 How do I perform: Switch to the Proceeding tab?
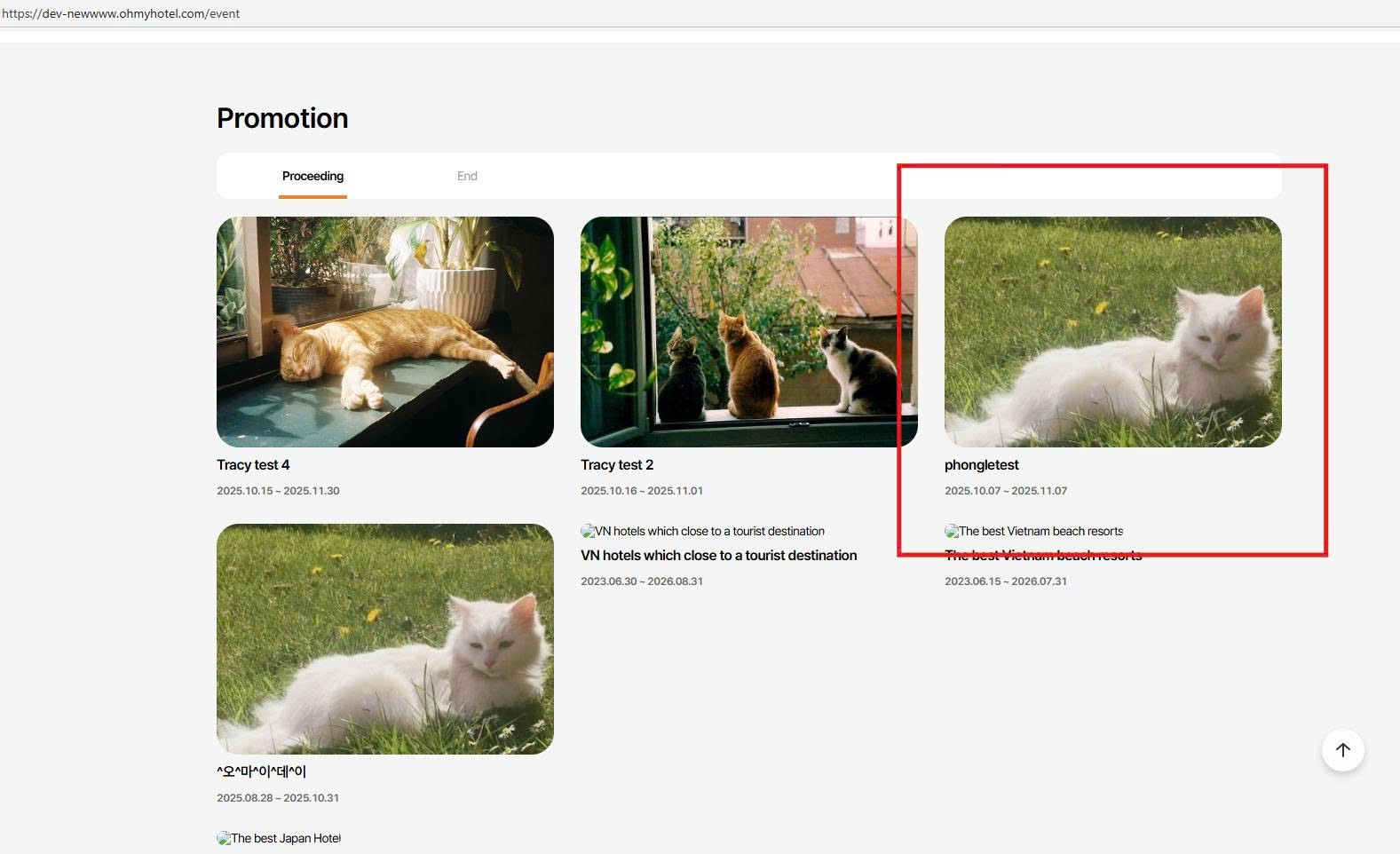click(x=312, y=176)
